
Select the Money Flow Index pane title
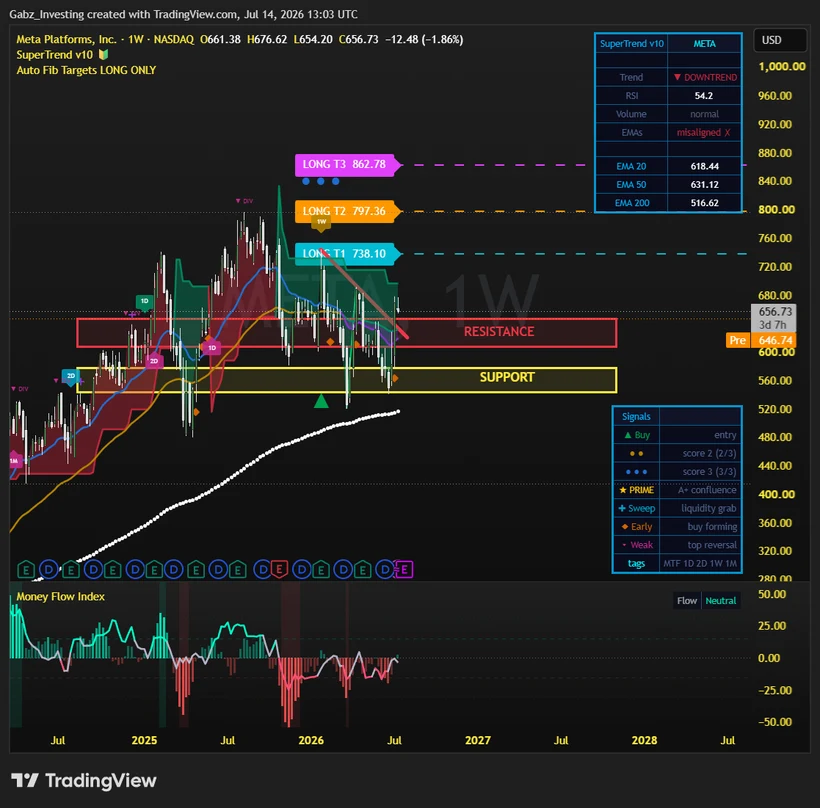pyautogui.click(x=60, y=597)
